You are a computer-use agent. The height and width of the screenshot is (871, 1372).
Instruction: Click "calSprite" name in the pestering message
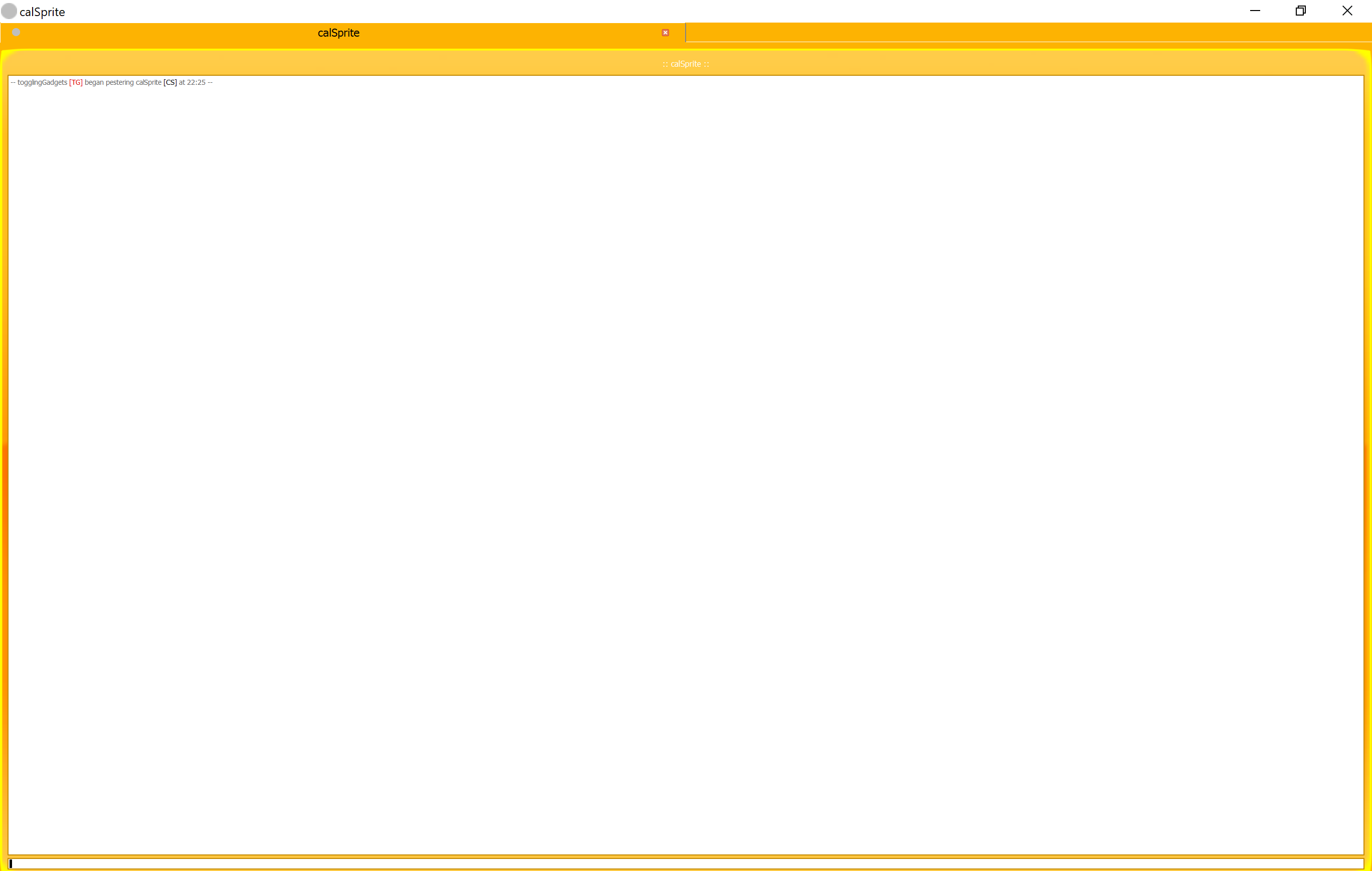[x=148, y=83]
